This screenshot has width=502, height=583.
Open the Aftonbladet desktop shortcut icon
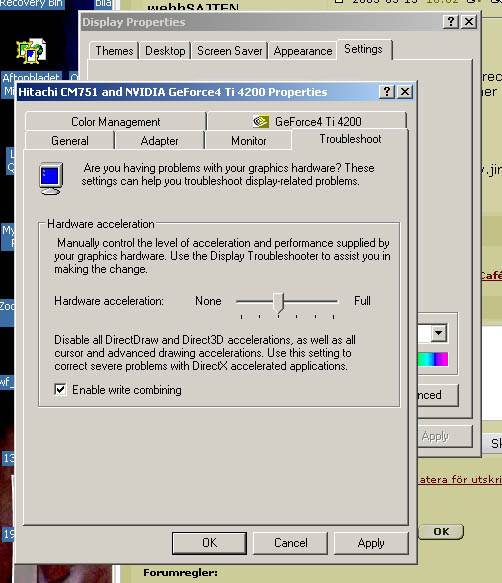(31, 51)
